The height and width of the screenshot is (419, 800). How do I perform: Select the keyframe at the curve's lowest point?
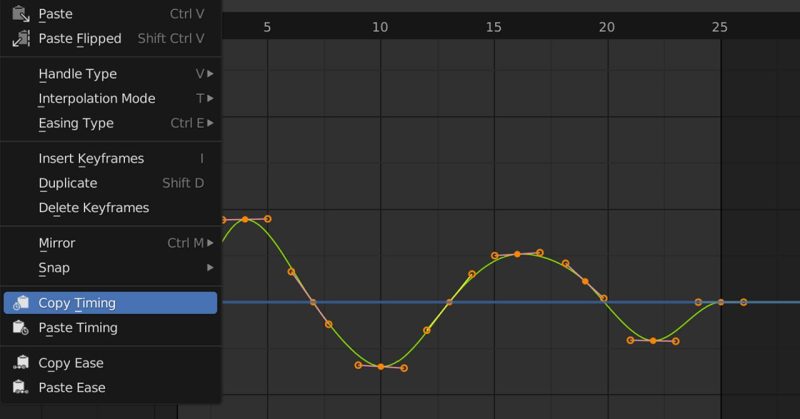[381, 367]
